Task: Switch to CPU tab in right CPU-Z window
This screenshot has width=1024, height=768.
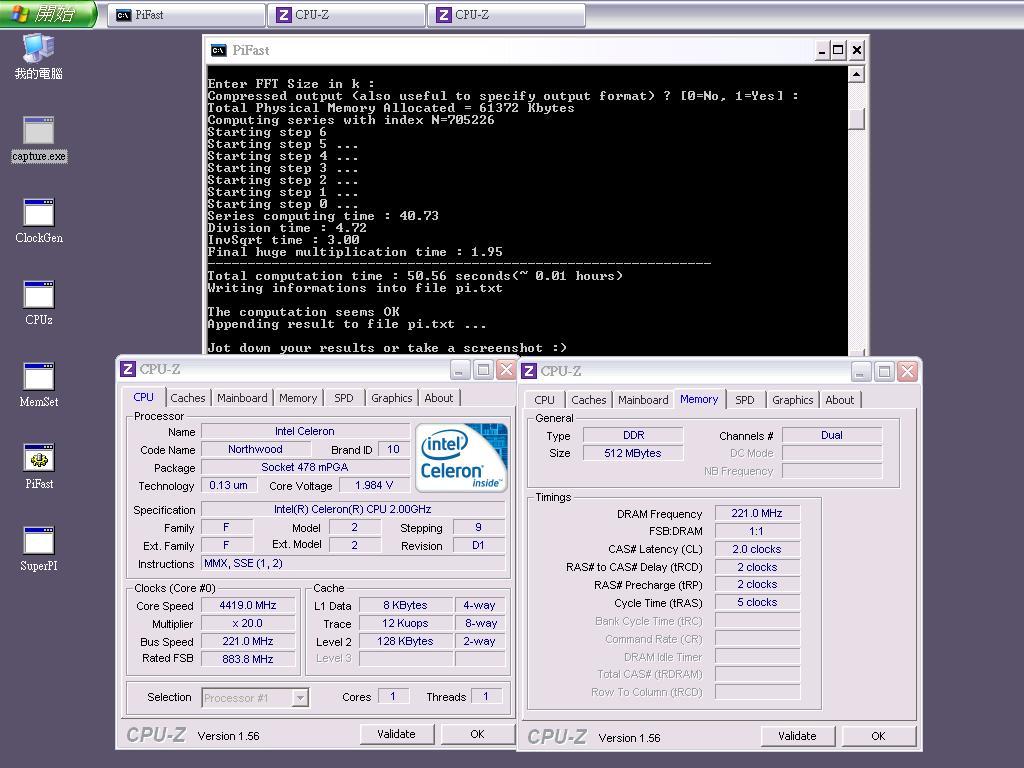Action: [544, 400]
